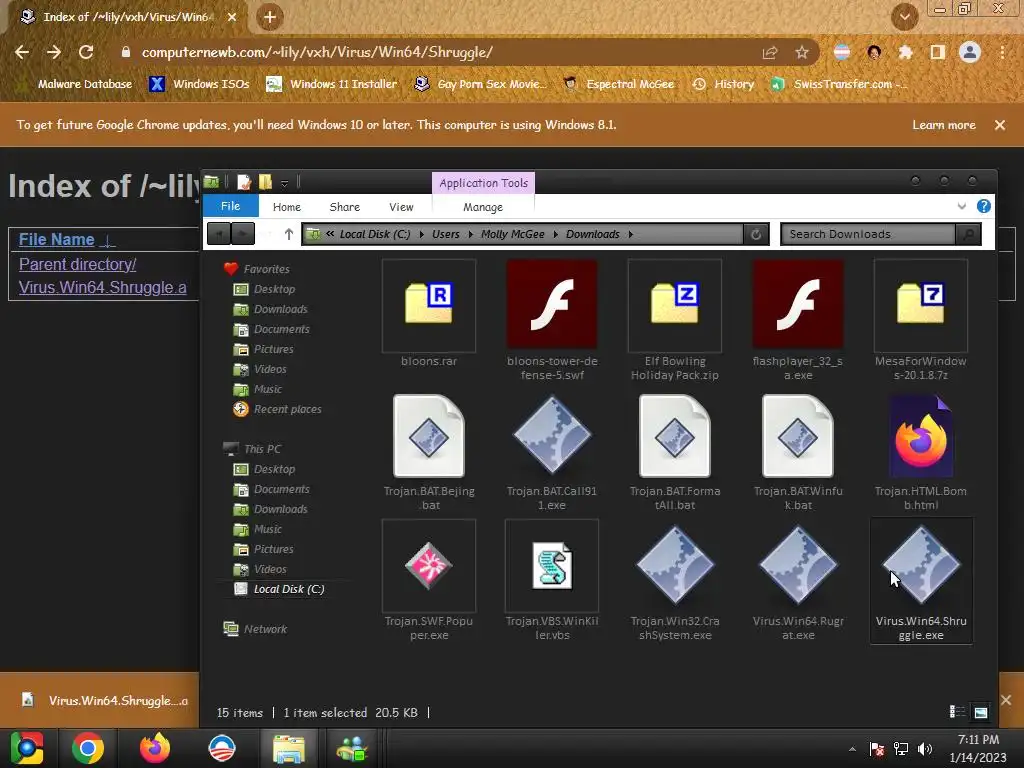Select the Virus.Win64.Rugrat.exe file
This screenshot has height=768, width=1024.
click(x=797, y=581)
